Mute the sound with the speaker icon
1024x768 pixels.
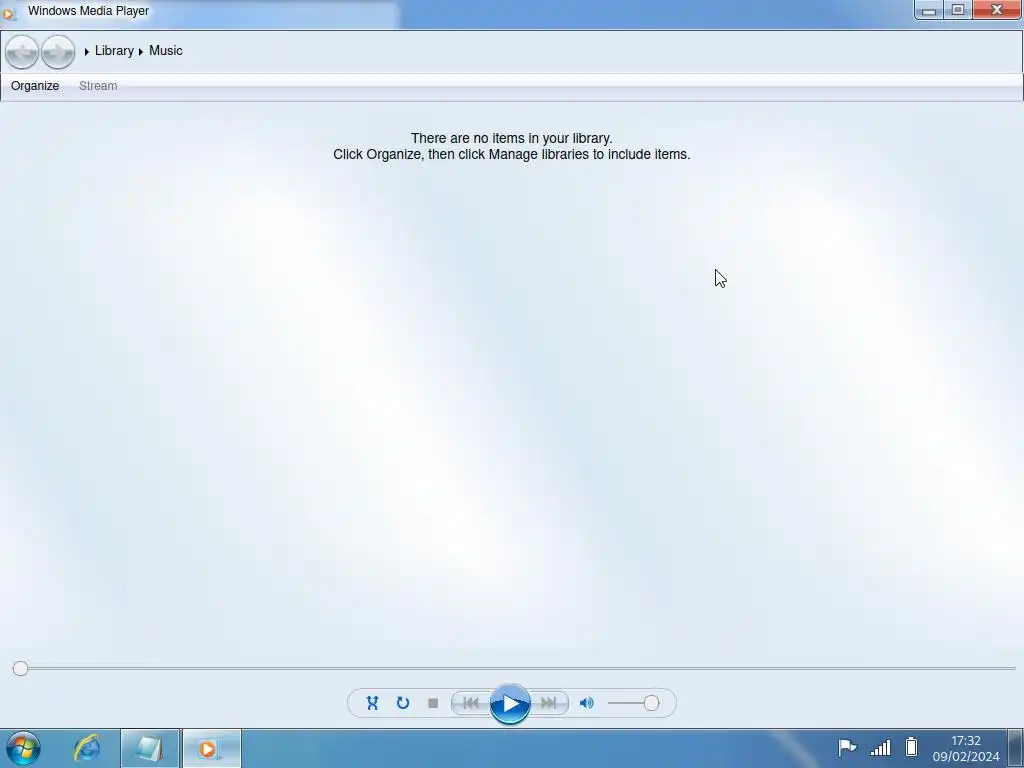pyautogui.click(x=586, y=703)
